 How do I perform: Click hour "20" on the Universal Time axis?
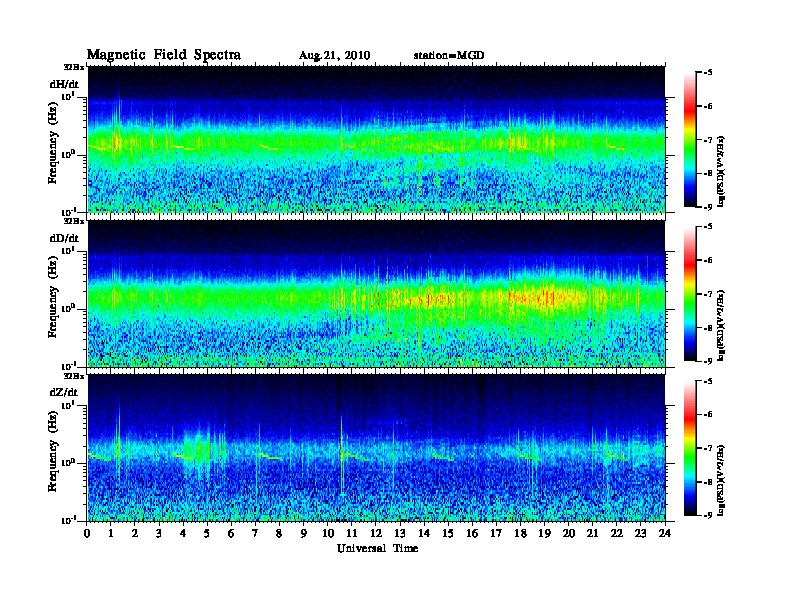point(569,534)
